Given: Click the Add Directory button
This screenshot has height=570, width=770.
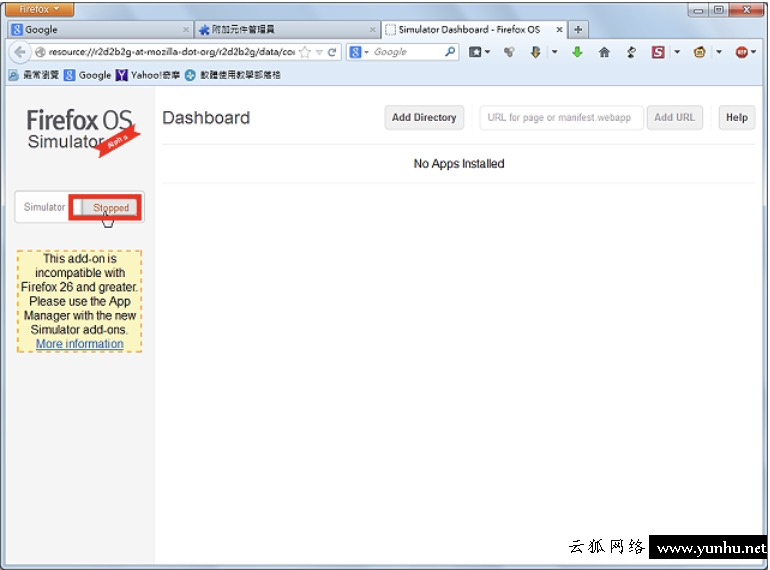Looking at the screenshot, I should (424, 117).
